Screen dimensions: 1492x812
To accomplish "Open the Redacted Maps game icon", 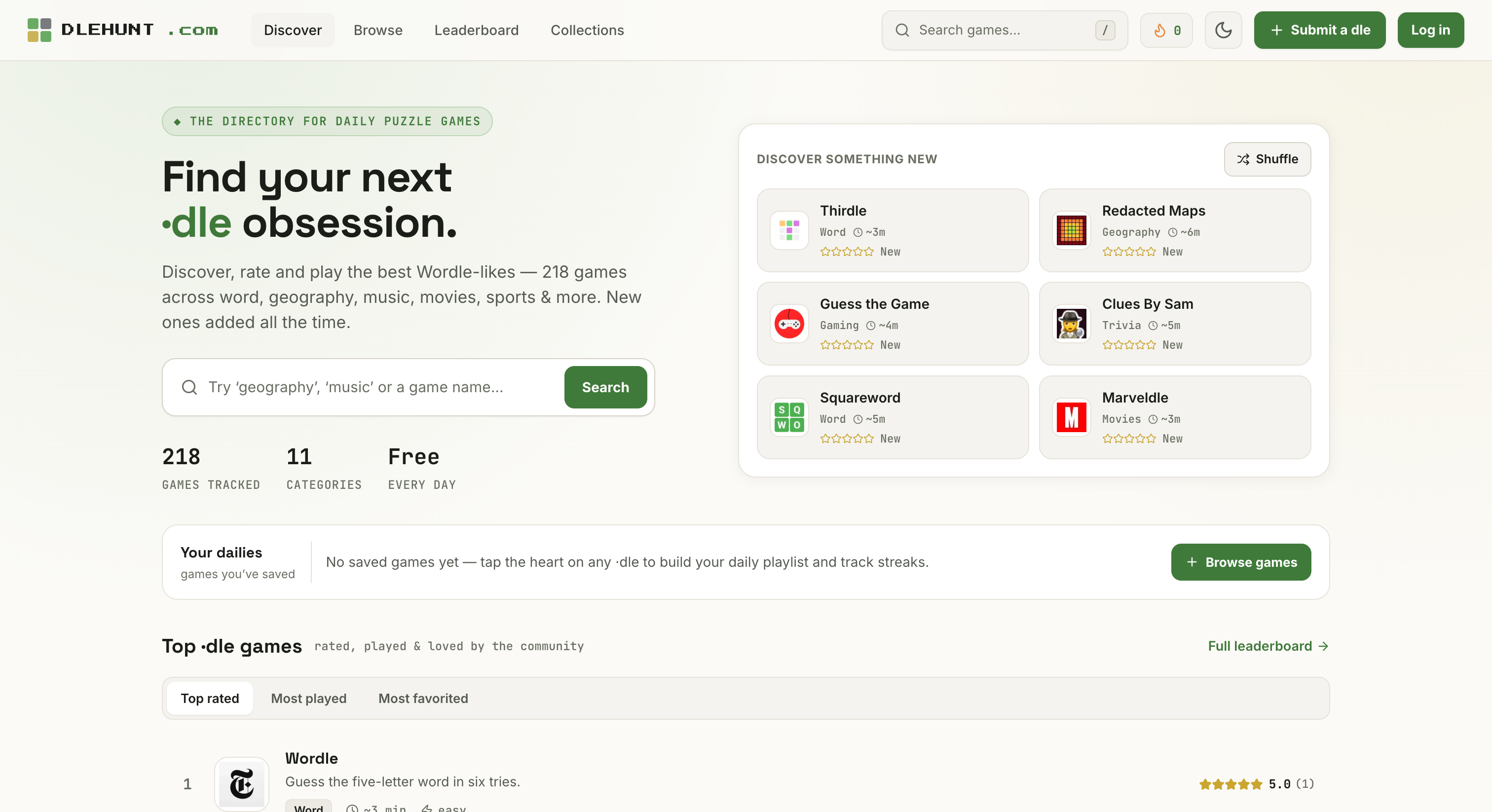I will (1071, 230).
